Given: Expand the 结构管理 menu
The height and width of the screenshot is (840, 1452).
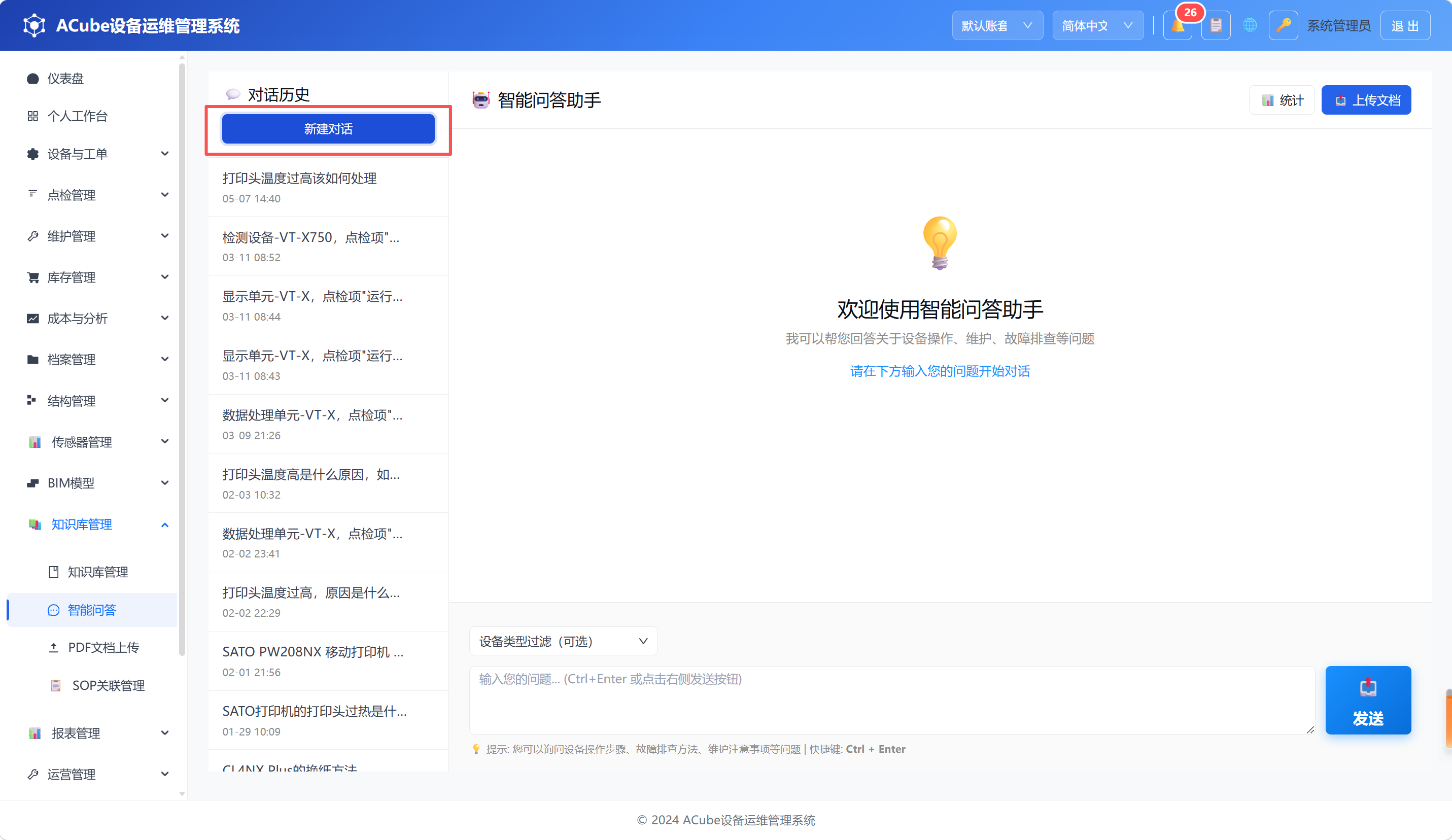Looking at the screenshot, I should click(92, 401).
